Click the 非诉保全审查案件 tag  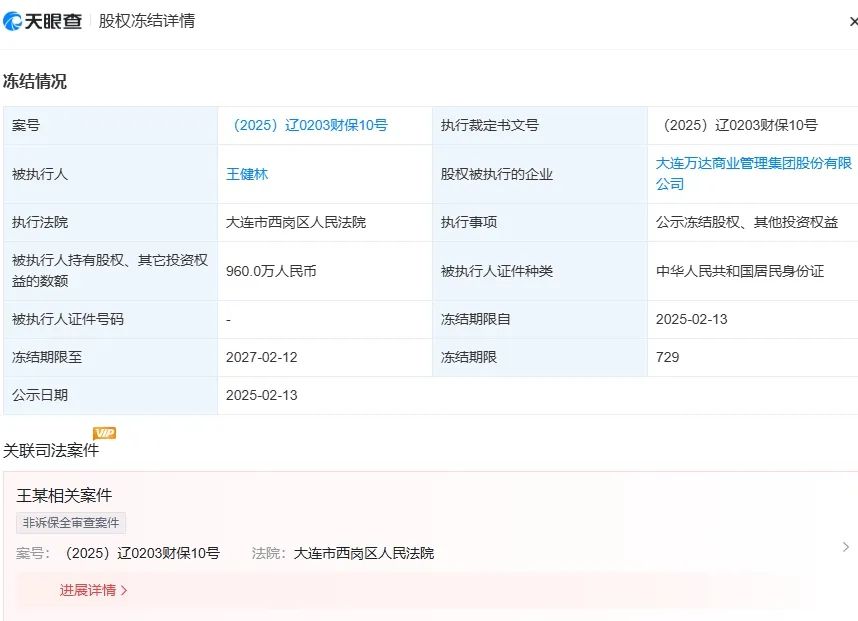click(71, 523)
